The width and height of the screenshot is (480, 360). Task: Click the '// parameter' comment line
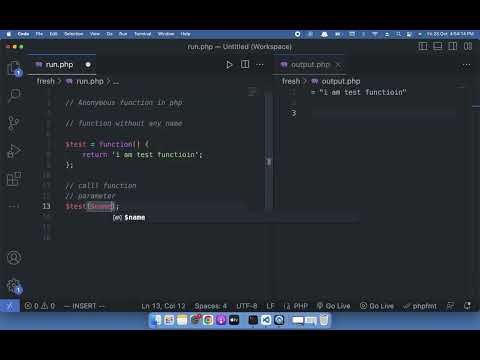(90, 196)
